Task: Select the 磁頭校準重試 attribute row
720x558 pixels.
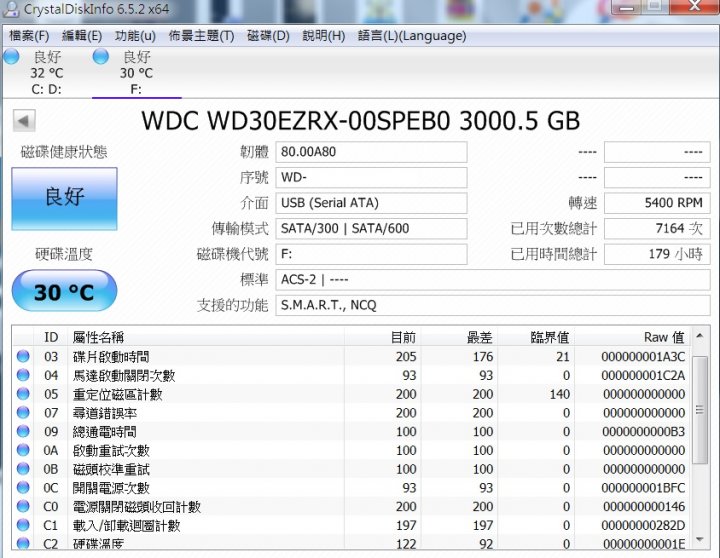Action: click(x=352, y=469)
